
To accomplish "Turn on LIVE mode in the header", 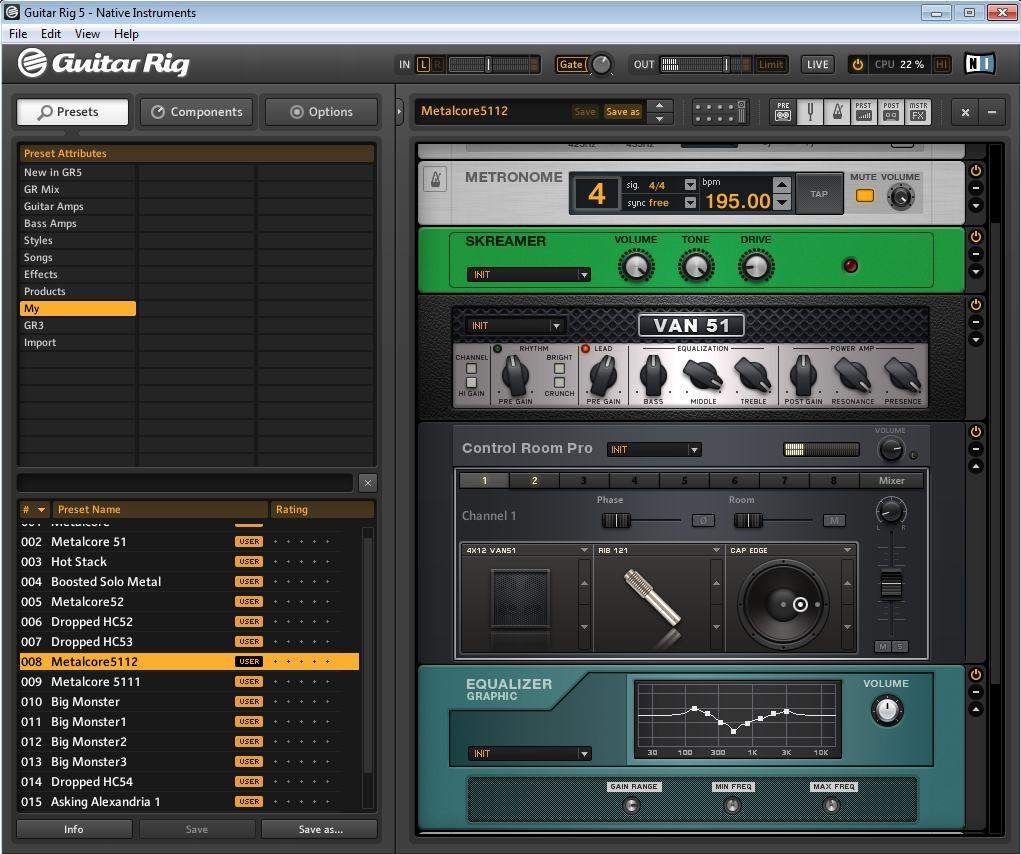I will tap(817, 64).
